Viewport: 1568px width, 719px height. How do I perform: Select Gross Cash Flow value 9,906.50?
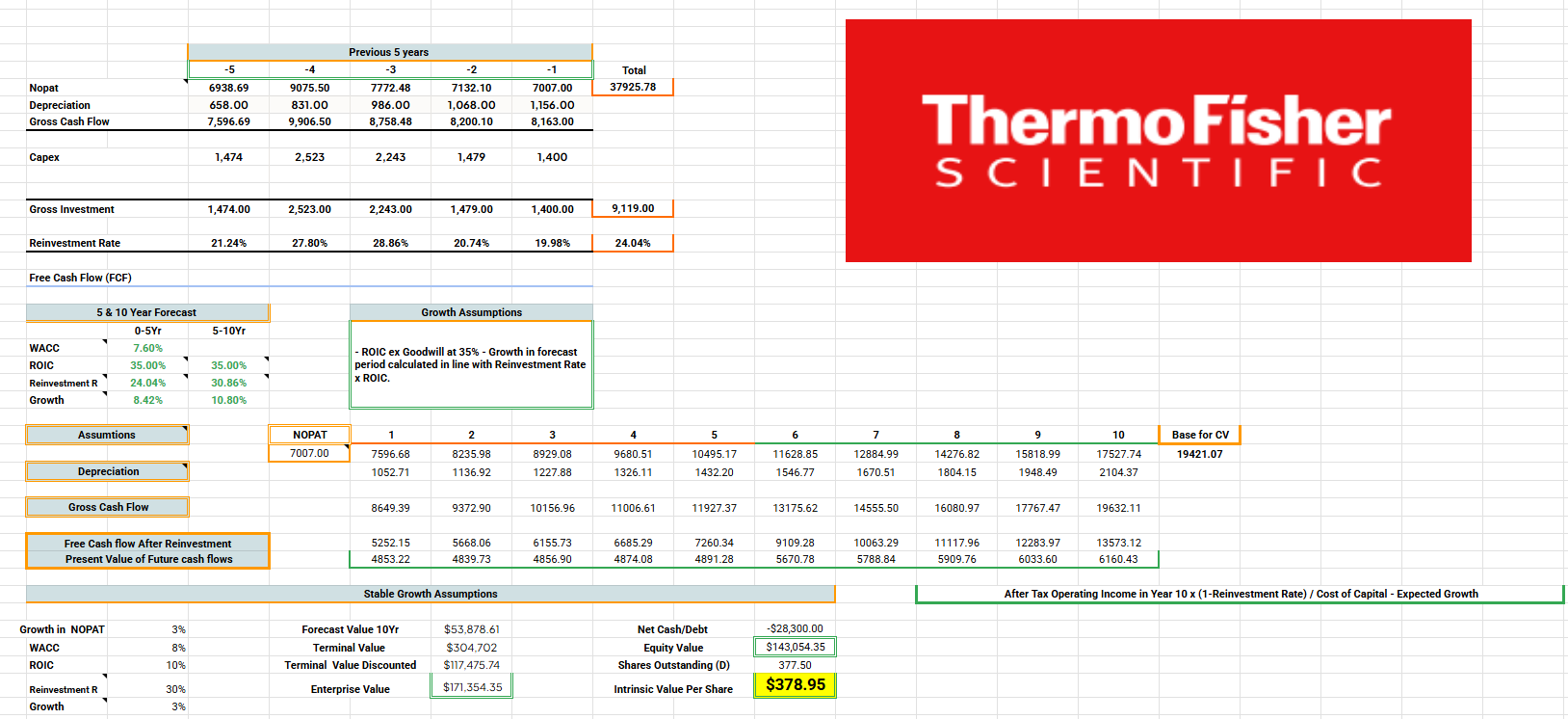(x=309, y=121)
